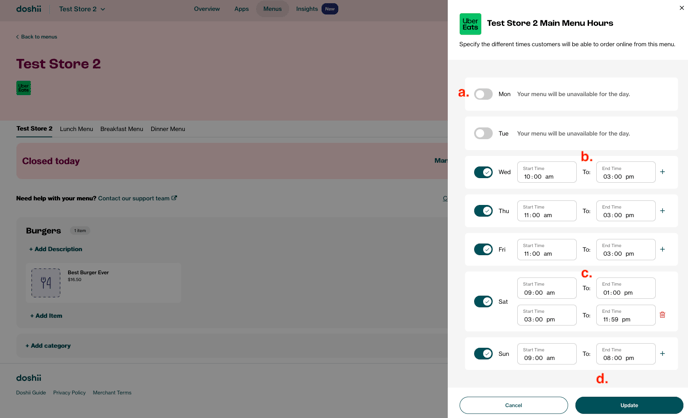Click the New badge next to Insights
Viewport: 688px width, 418px height.
click(x=330, y=9)
